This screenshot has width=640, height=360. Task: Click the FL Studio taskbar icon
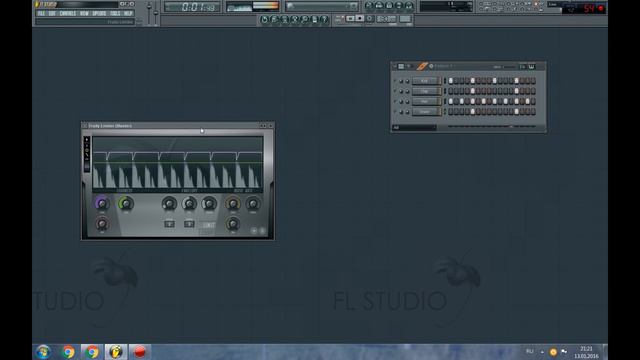point(116,352)
